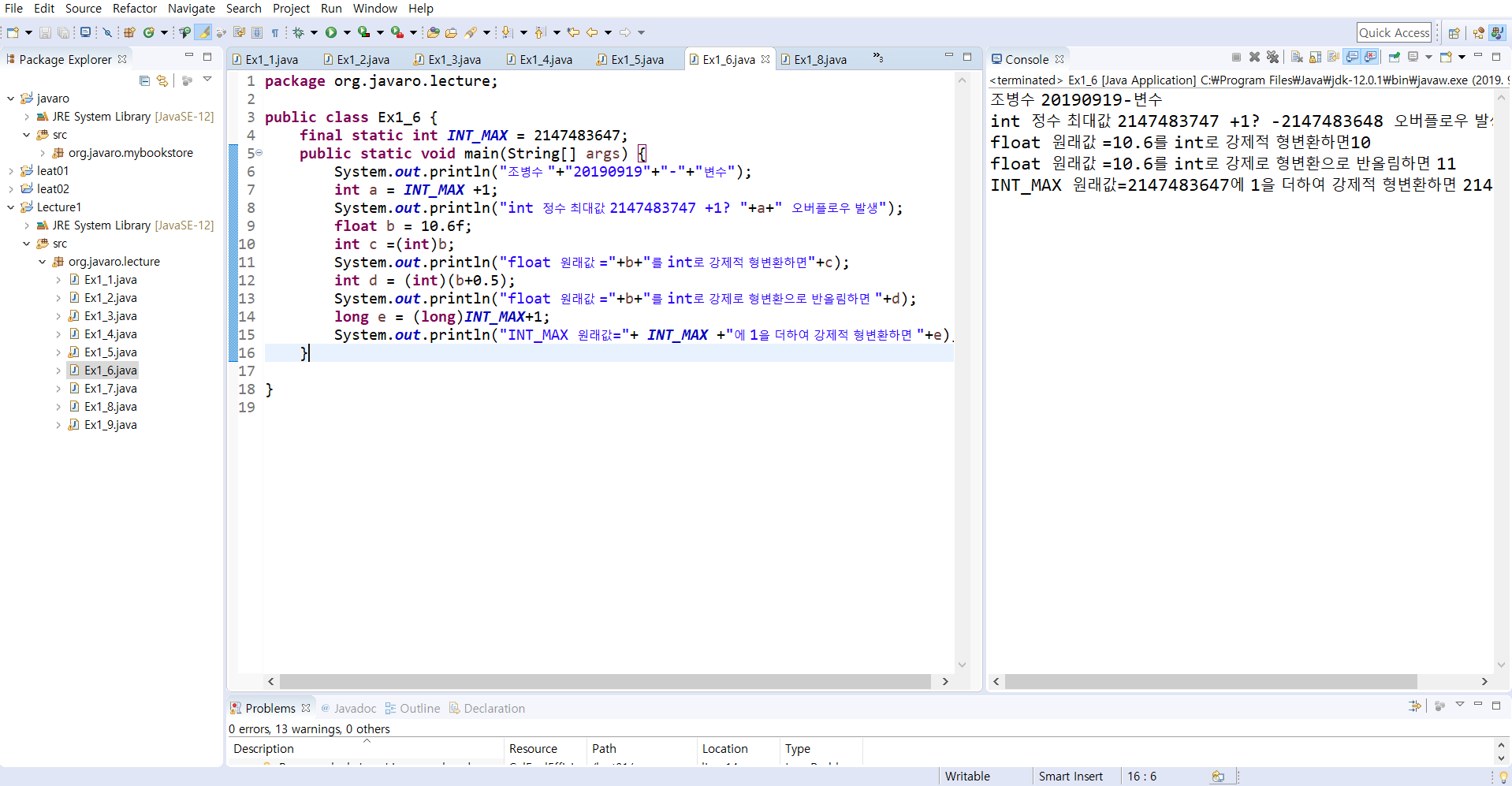Screen dimensions: 1512x786
Task: Click the Quick Access search field
Action: 1394,32
